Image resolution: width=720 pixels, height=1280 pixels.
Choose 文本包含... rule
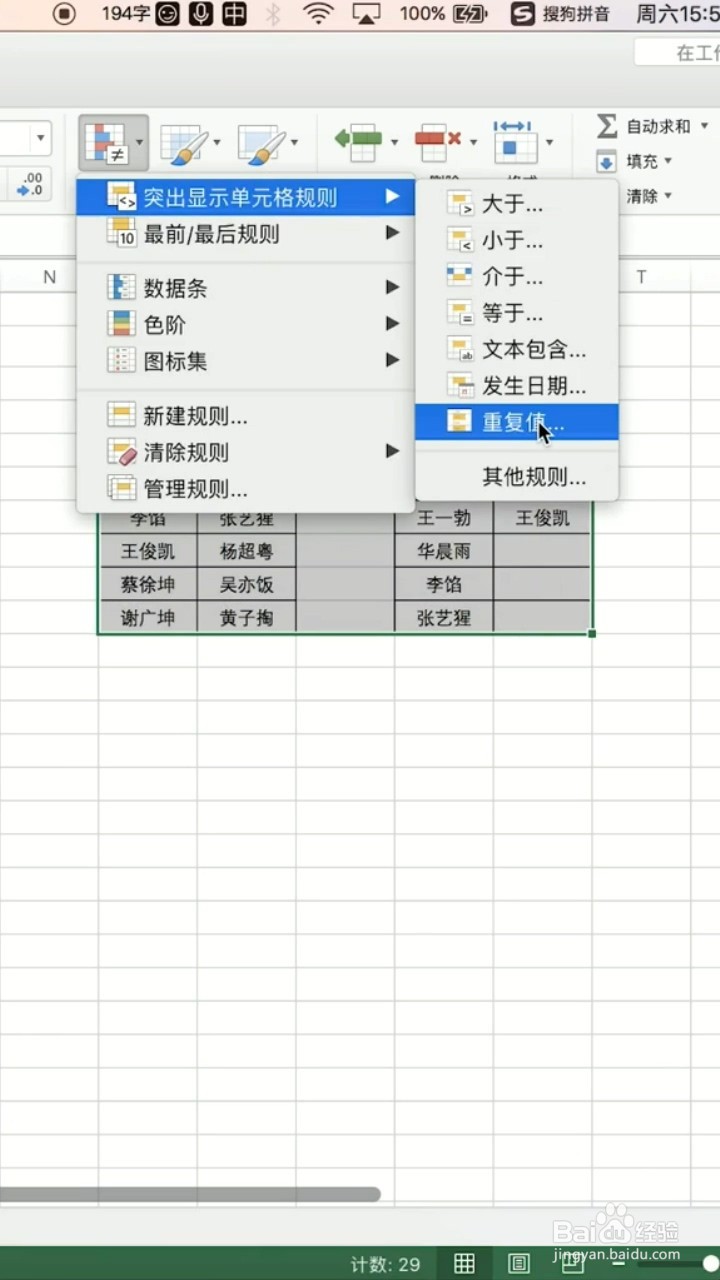pyautogui.click(x=517, y=349)
